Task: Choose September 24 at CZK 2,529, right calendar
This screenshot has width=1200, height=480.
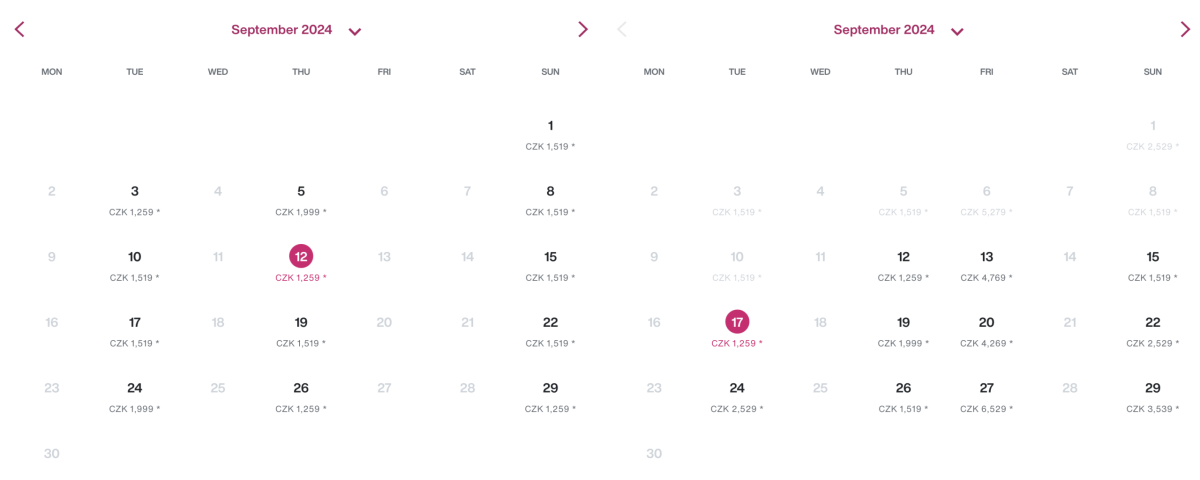Action: click(737, 389)
